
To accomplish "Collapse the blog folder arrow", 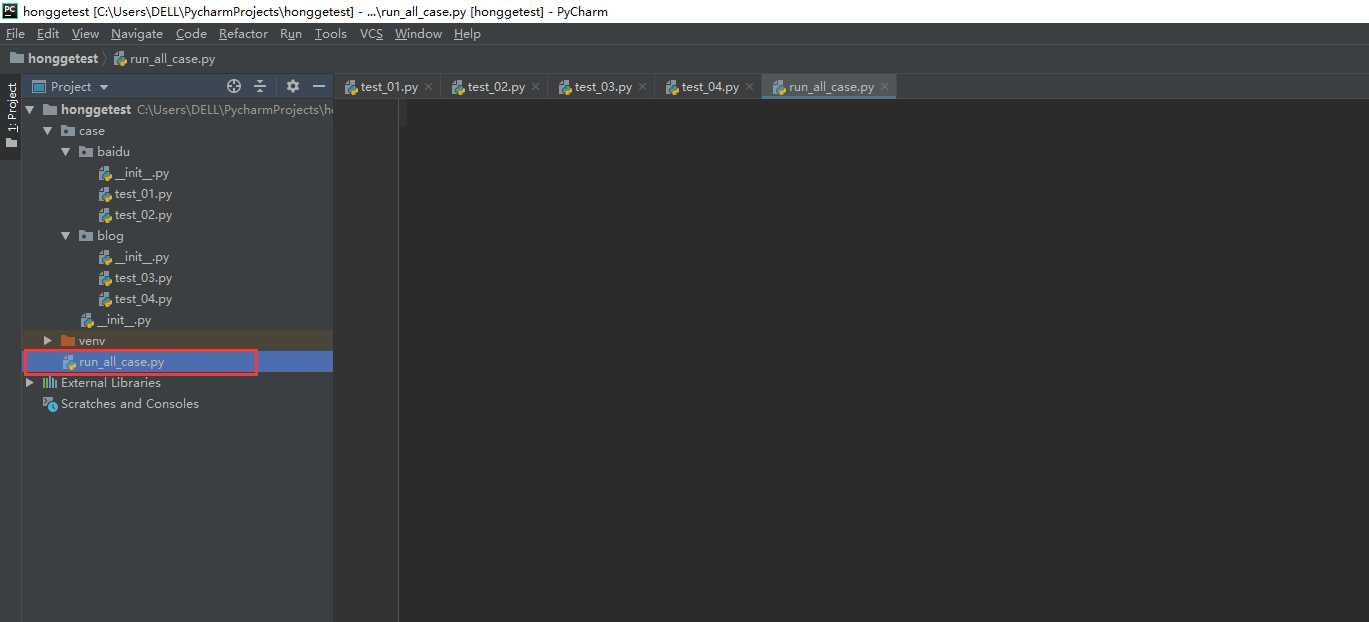I will click(x=65, y=236).
